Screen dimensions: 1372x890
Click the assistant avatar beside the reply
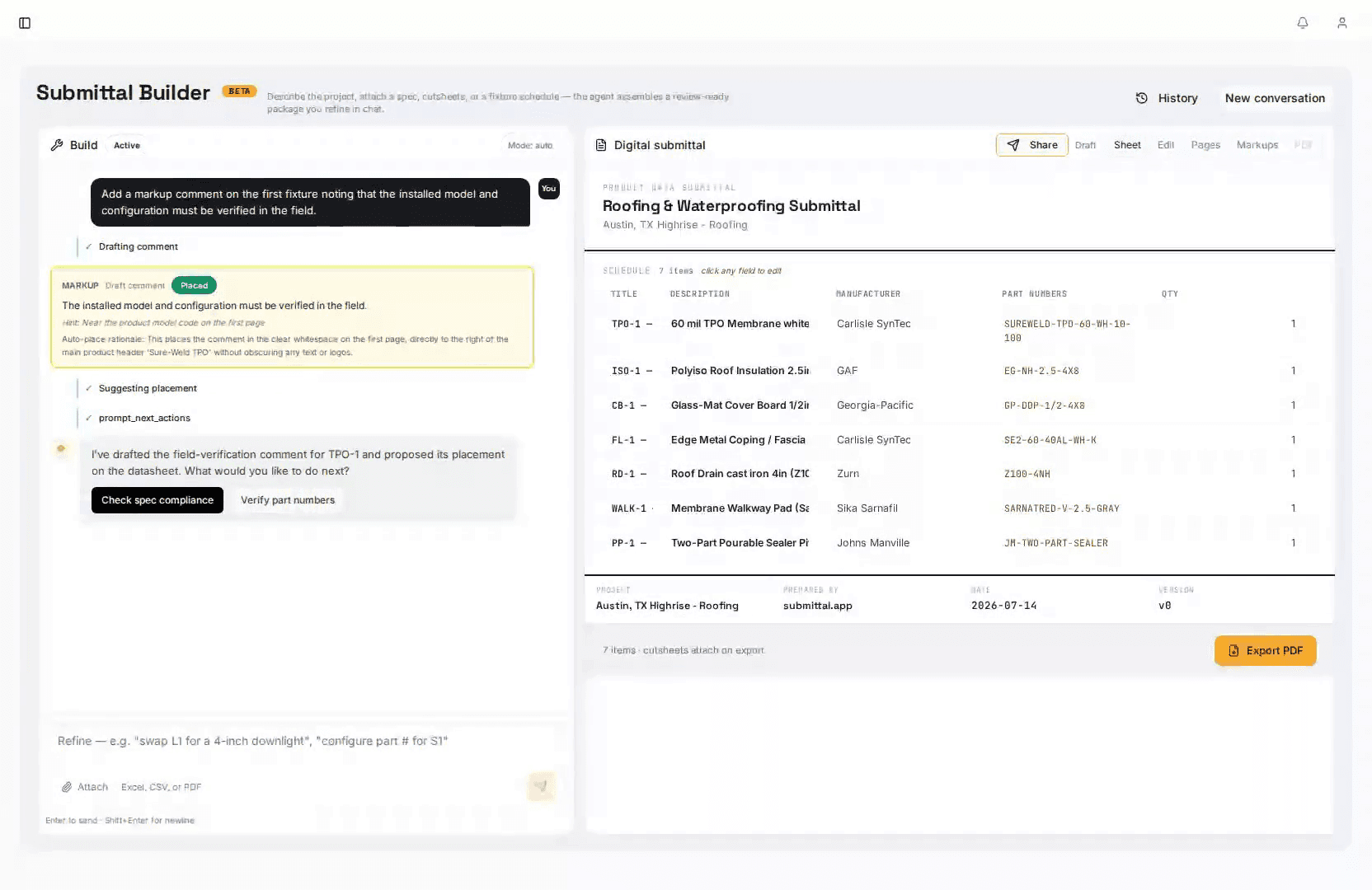point(61,449)
